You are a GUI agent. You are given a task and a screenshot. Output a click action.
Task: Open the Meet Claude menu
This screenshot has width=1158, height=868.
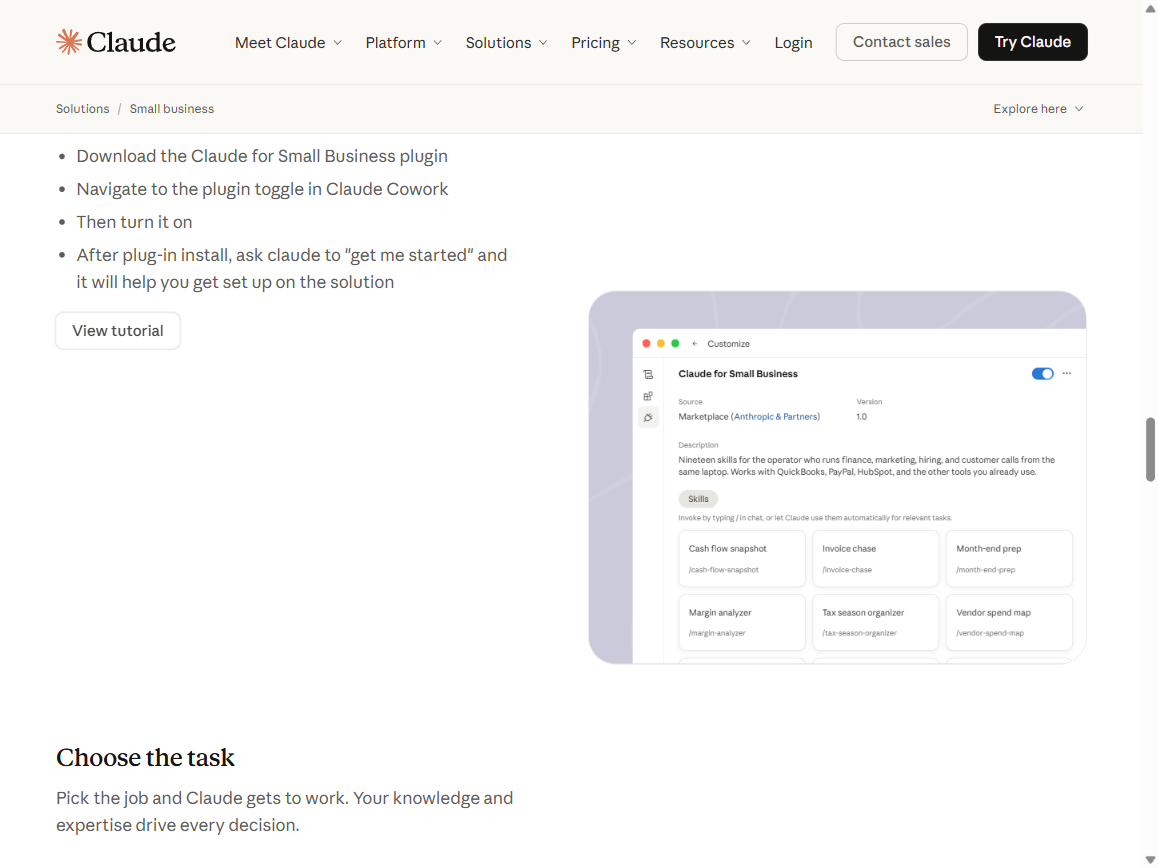coord(288,43)
